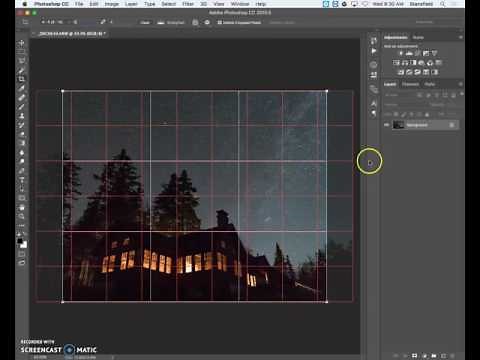Select the Gradient tool
The width and height of the screenshot is (480, 360).
pos(22,143)
